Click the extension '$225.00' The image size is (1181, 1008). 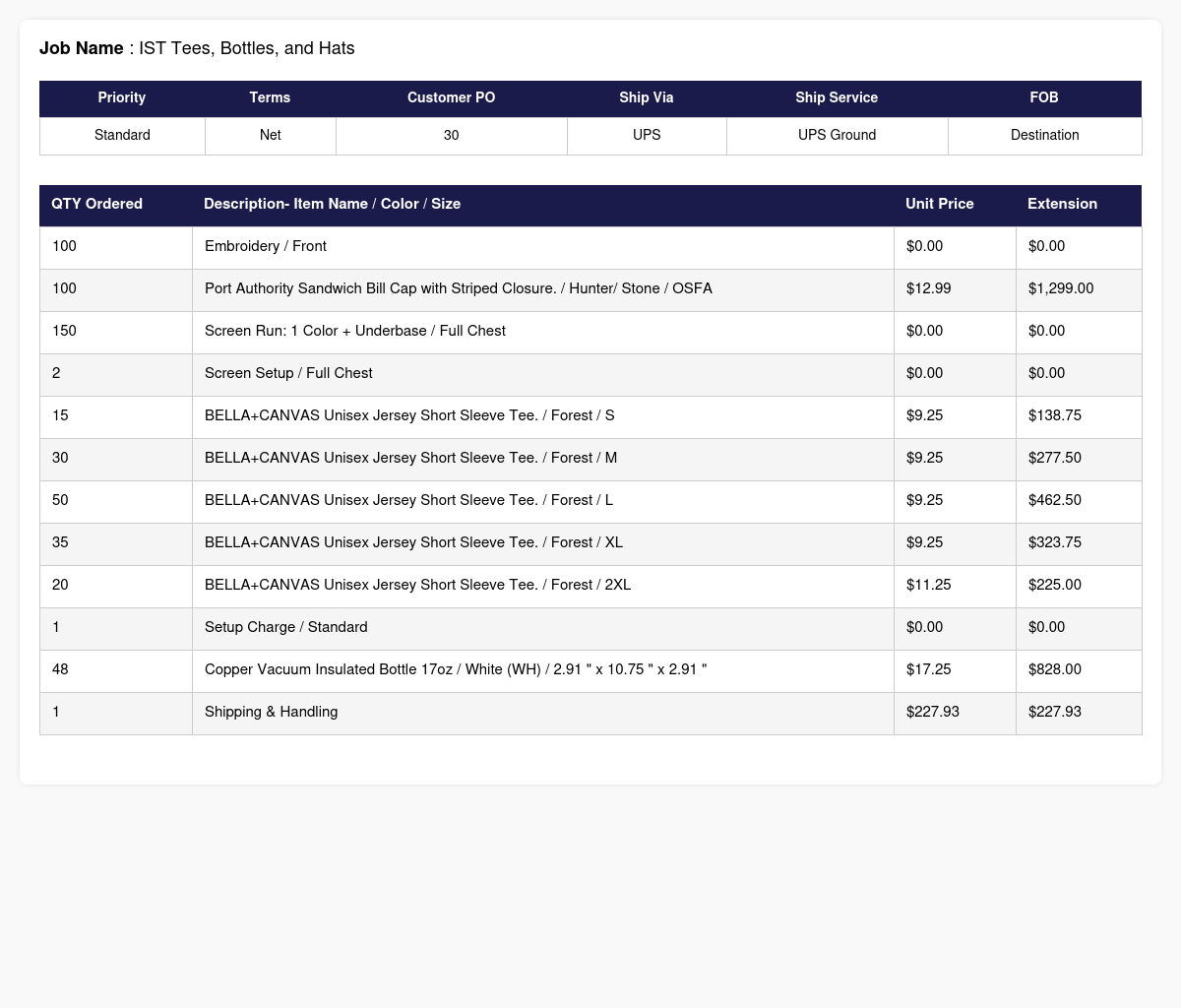tap(1055, 585)
